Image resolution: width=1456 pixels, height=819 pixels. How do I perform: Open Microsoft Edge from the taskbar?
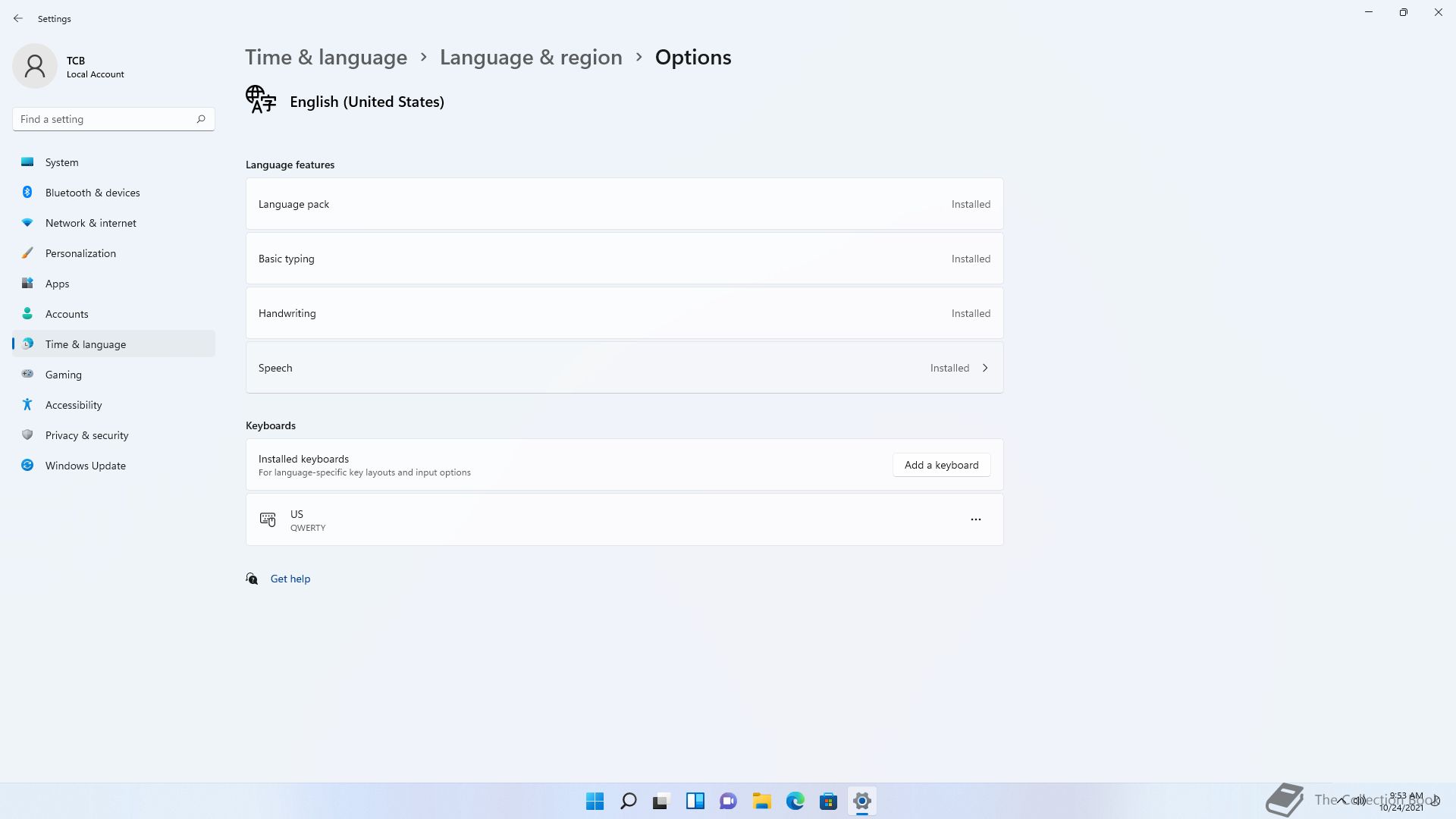pyautogui.click(x=795, y=801)
